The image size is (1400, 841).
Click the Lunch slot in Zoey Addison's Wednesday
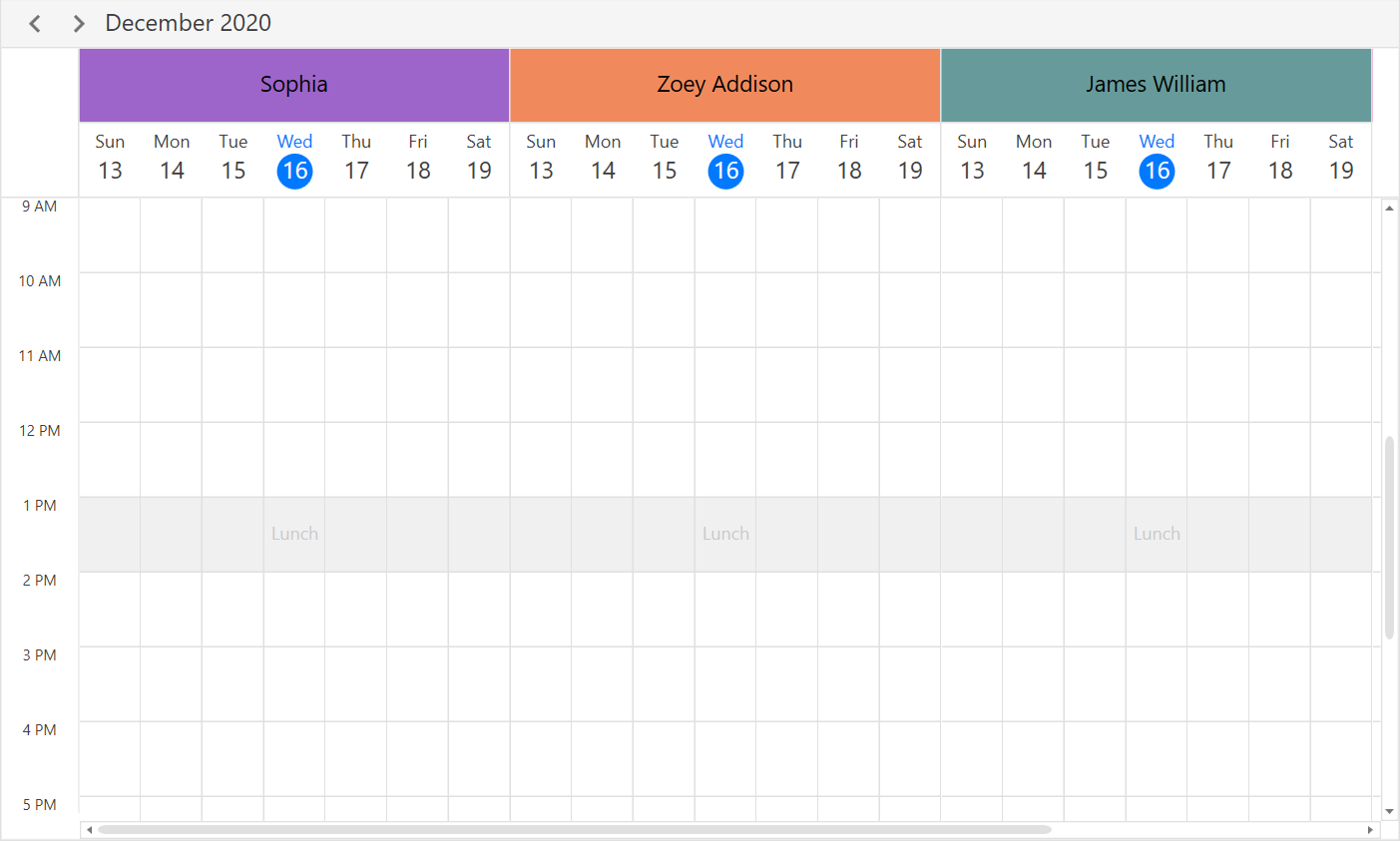point(725,534)
